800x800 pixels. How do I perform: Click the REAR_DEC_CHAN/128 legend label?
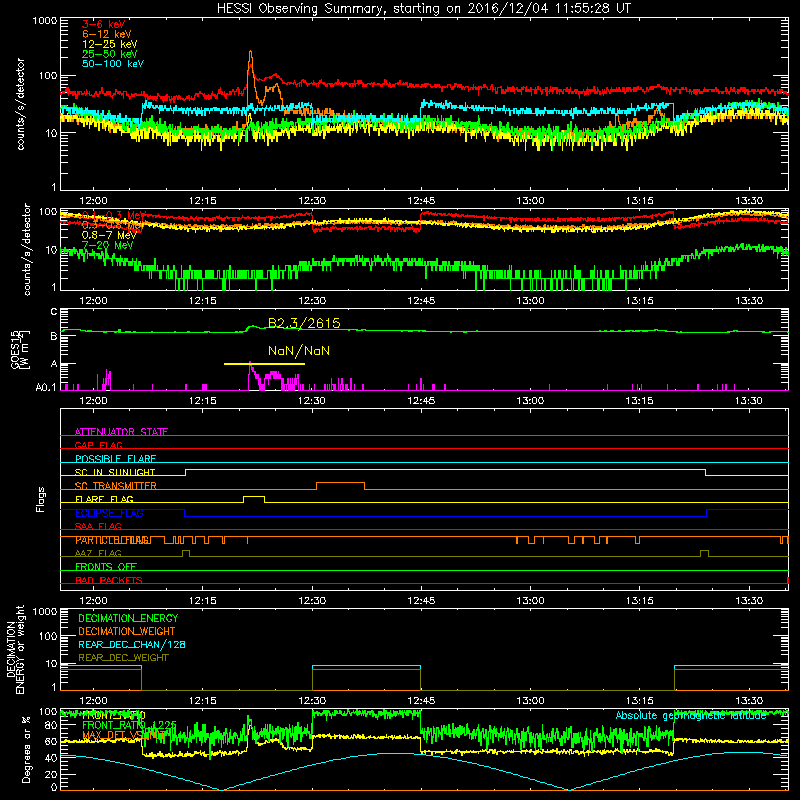coord(132,645)
